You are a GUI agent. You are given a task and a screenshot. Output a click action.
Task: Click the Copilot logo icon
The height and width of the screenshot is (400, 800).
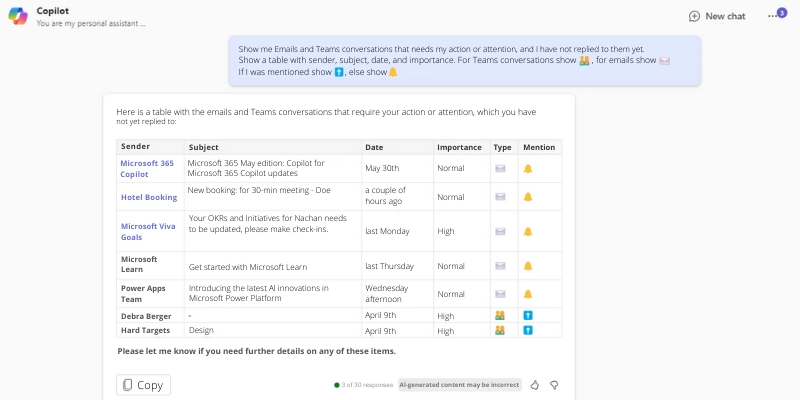click(x=18, y=16)
